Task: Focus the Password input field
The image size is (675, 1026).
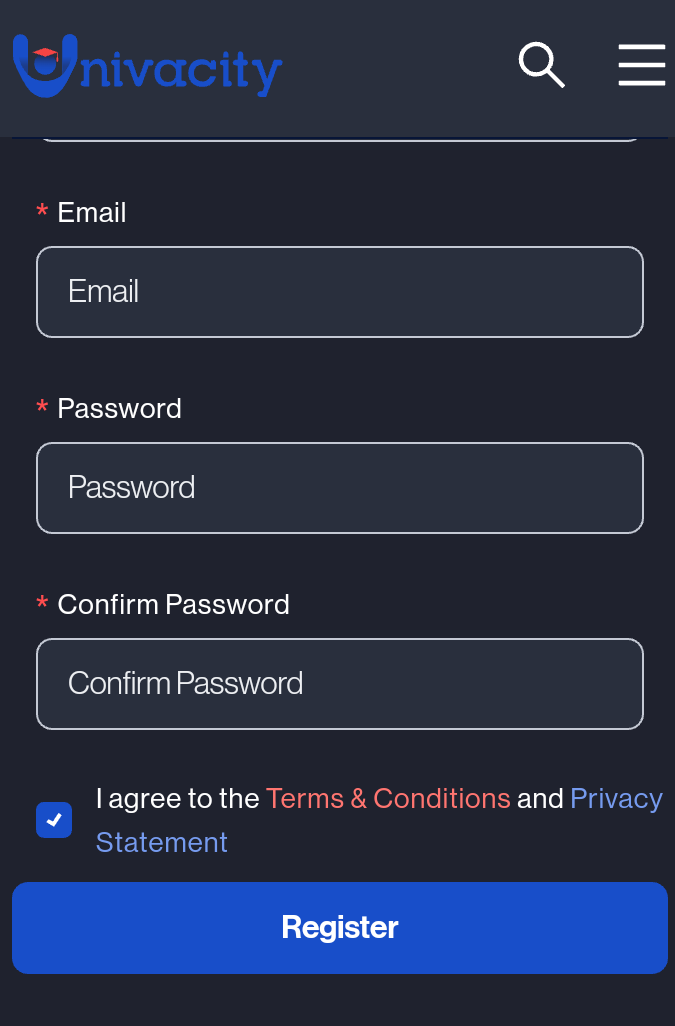Action: [x=340, y=488]
